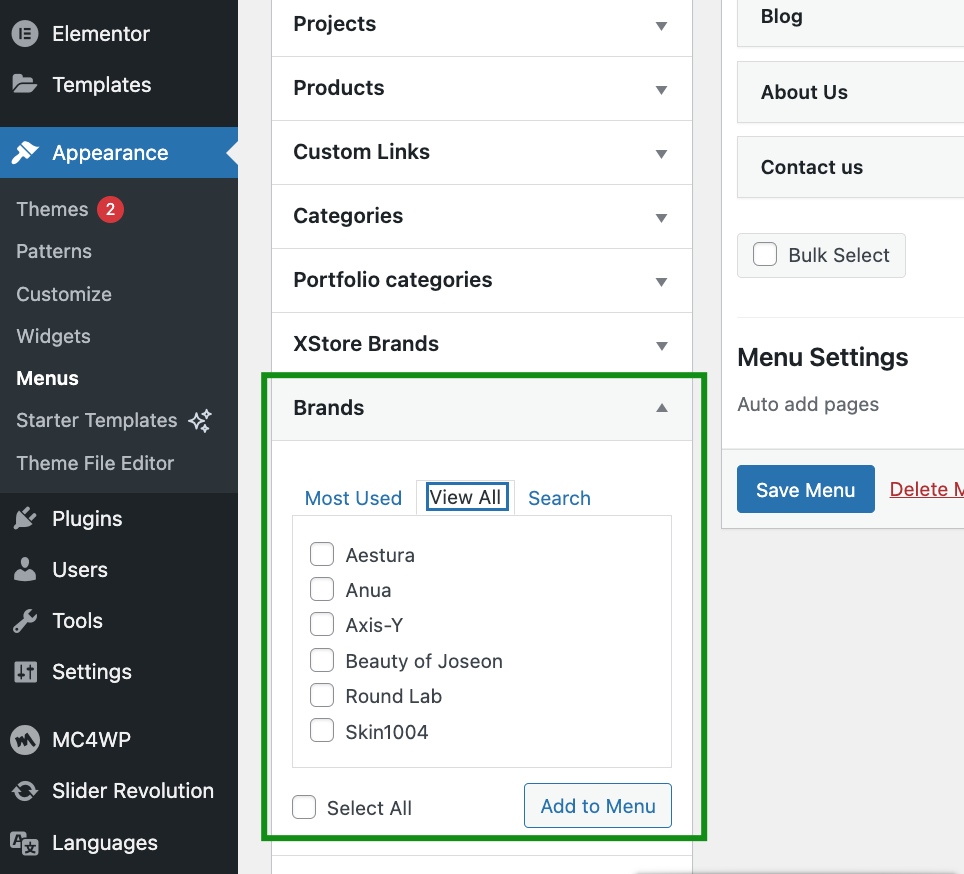This screenshot has width=964, height=874.
Task: Click the Elementor sidebar icon
Action: (25, 34)
